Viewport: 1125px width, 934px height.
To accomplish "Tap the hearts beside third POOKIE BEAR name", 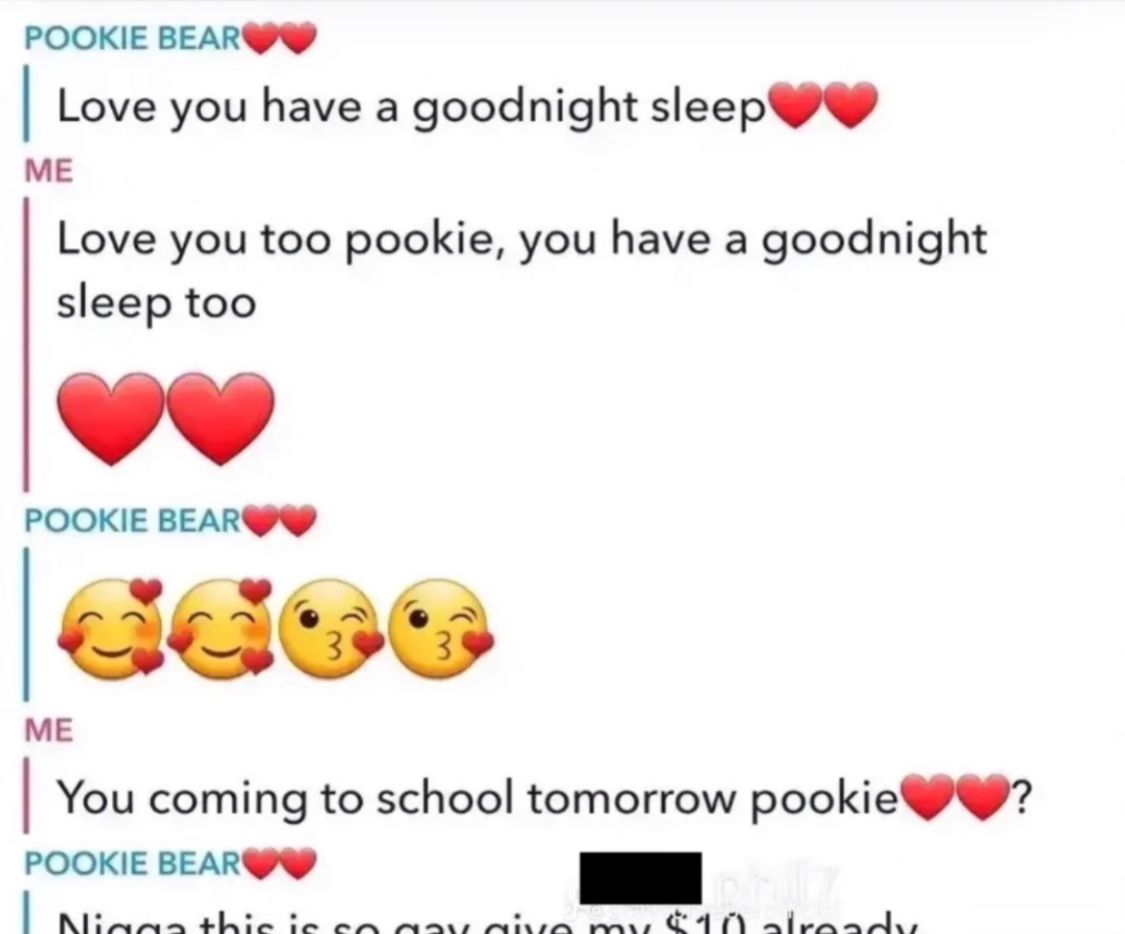I will point(281,864).
